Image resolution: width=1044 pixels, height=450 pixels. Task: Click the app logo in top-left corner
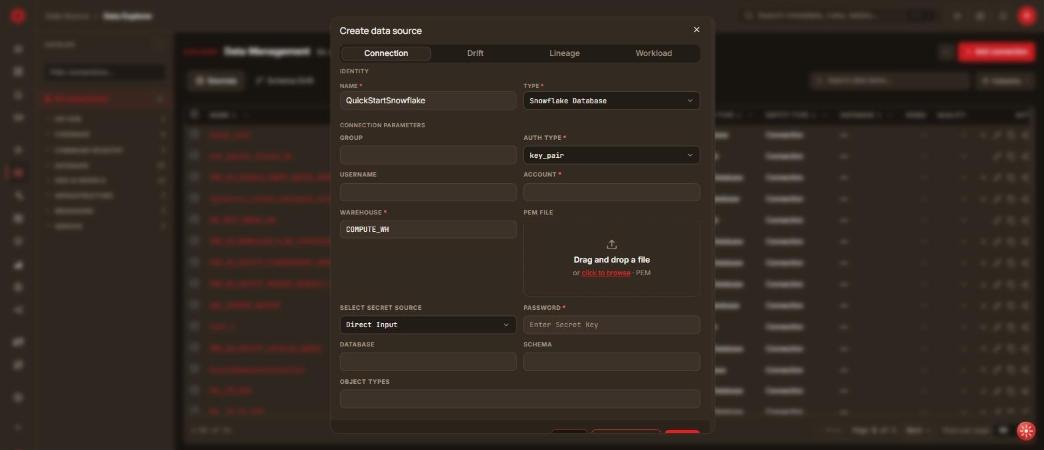(x=18, y=16)
